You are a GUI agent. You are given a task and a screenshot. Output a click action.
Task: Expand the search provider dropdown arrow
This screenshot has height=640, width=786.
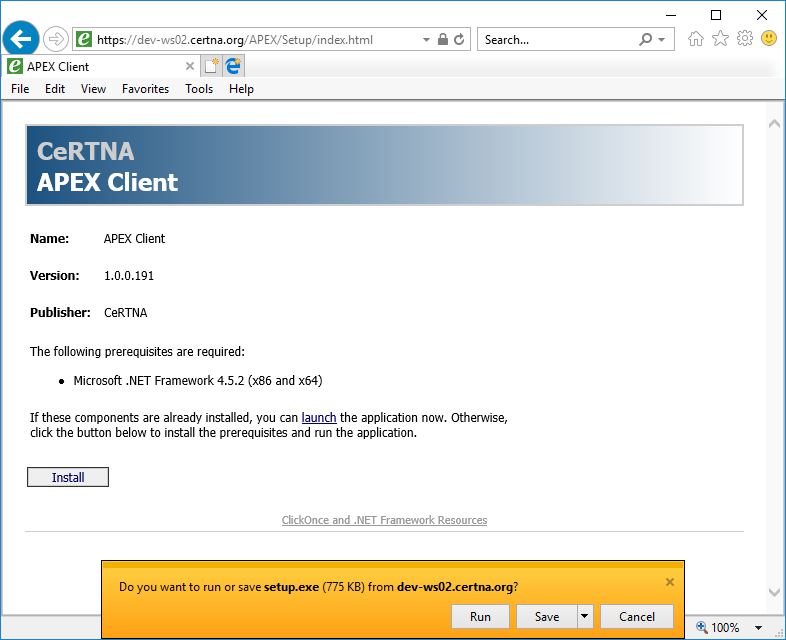click(662, 40)
